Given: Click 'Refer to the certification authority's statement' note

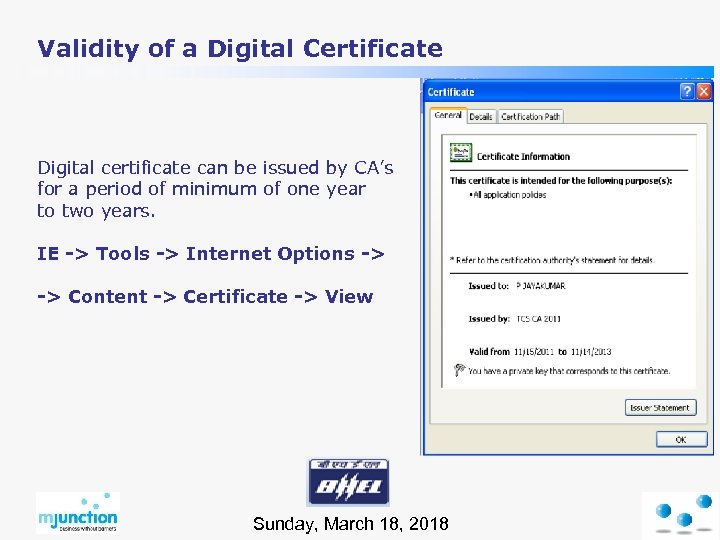Looking at the screenshot, I should click(x=551, y=260).
